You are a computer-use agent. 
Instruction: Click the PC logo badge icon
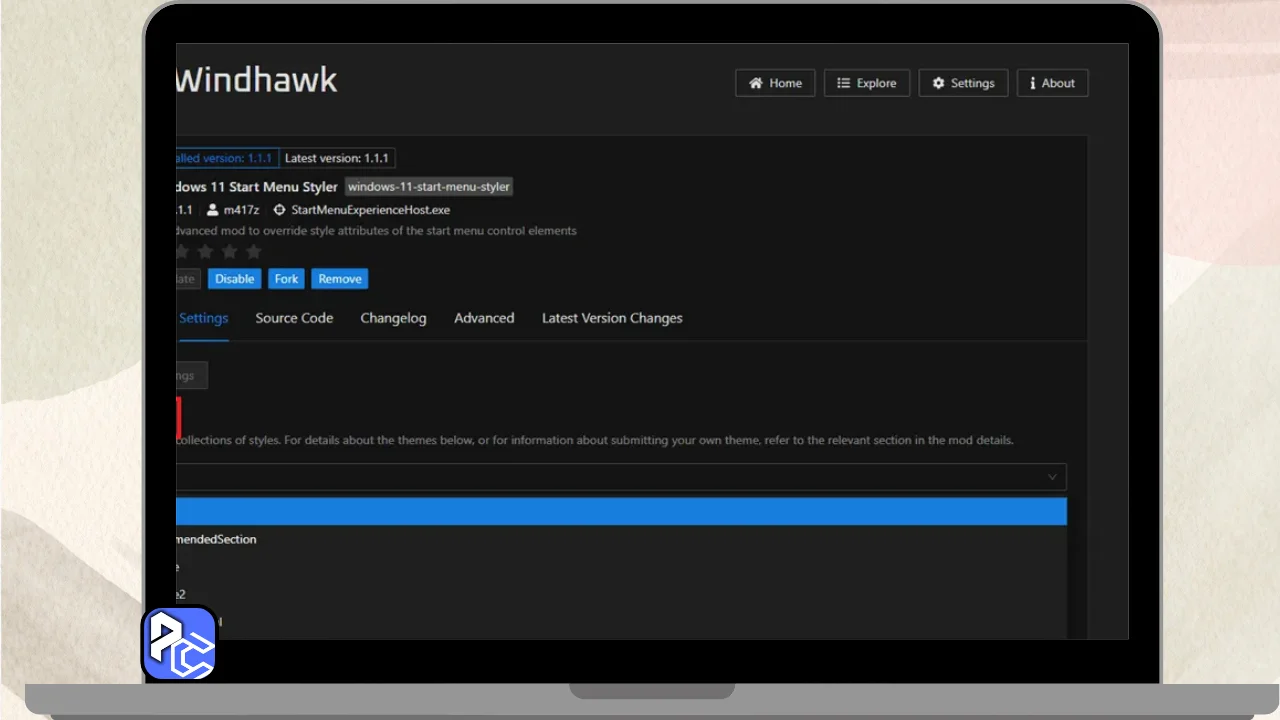180,643
